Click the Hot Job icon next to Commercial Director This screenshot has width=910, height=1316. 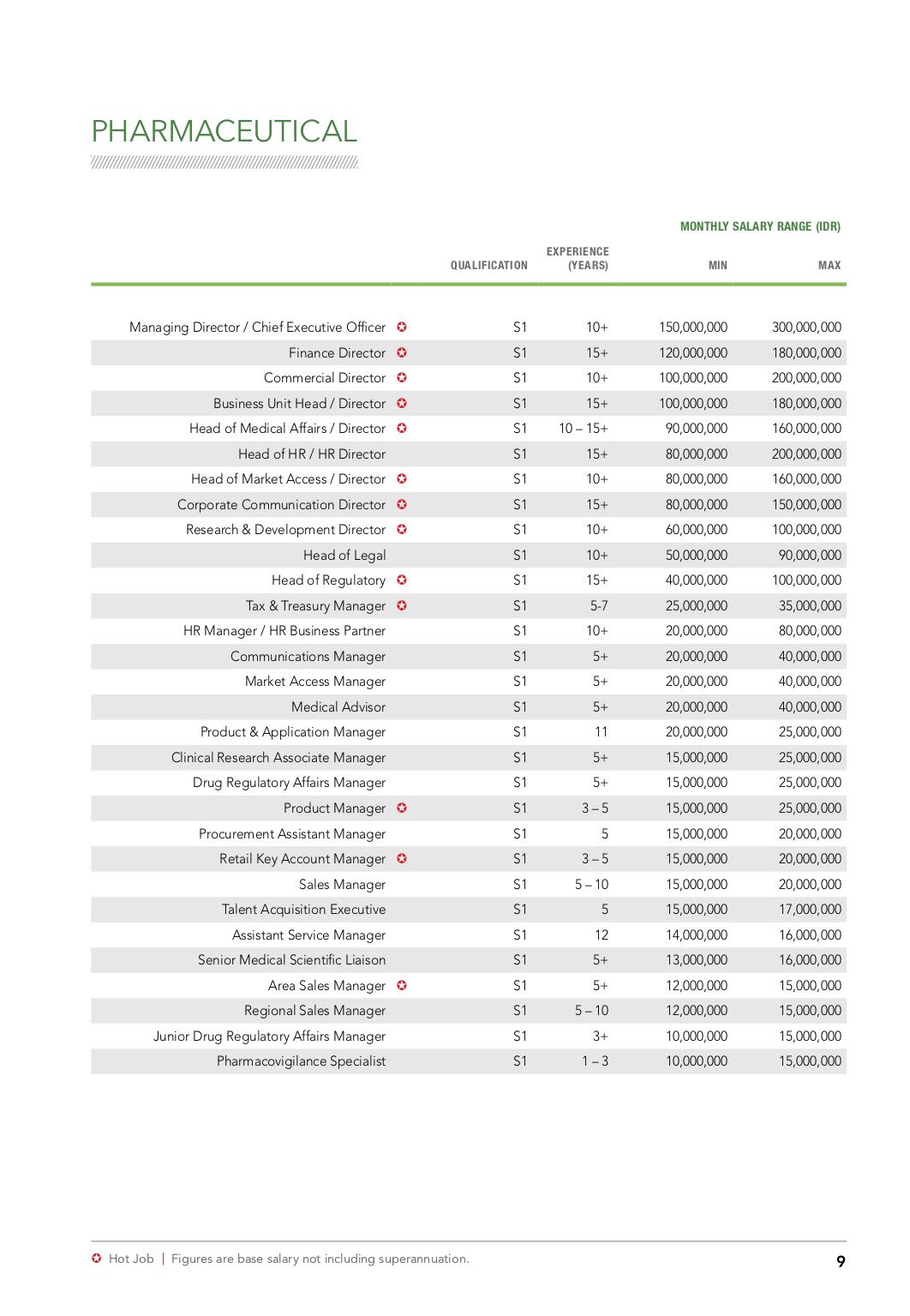(x=402, y=377)
